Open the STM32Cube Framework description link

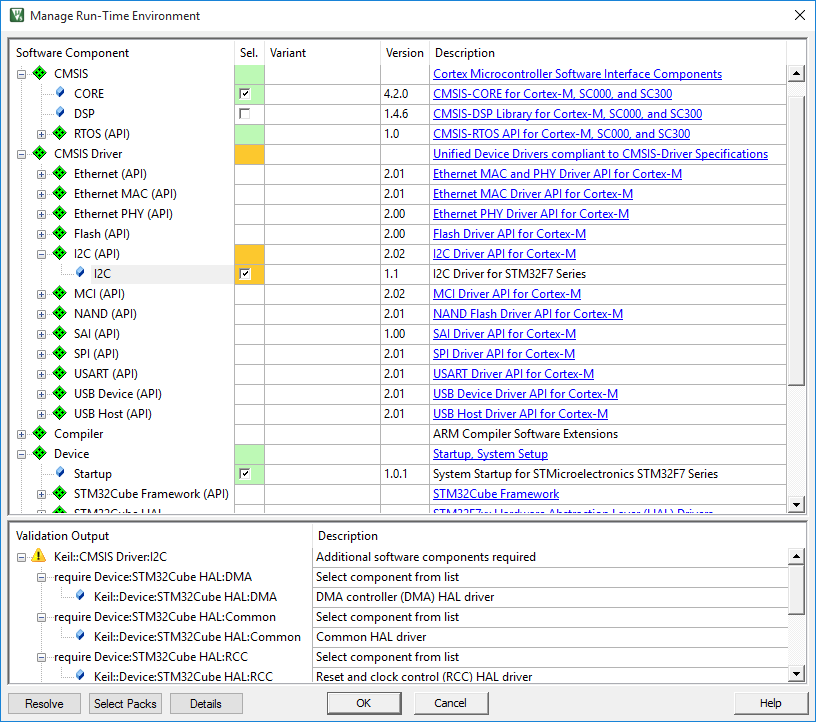point(496,493)
